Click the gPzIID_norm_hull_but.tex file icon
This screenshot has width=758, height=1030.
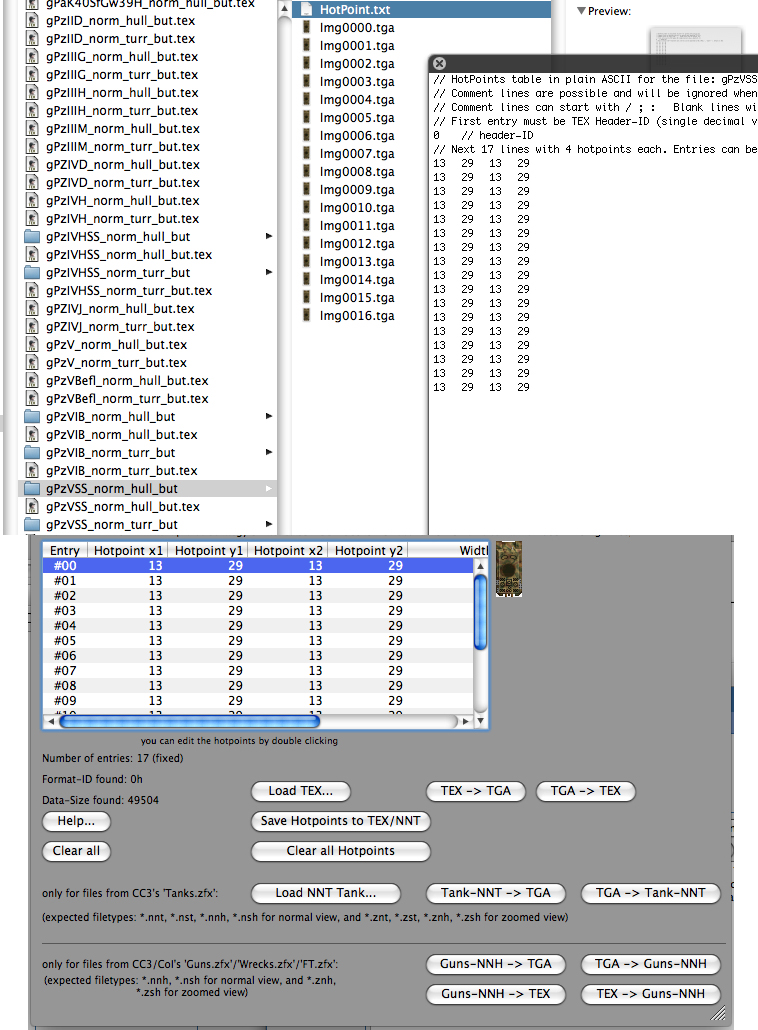point(32,20)
